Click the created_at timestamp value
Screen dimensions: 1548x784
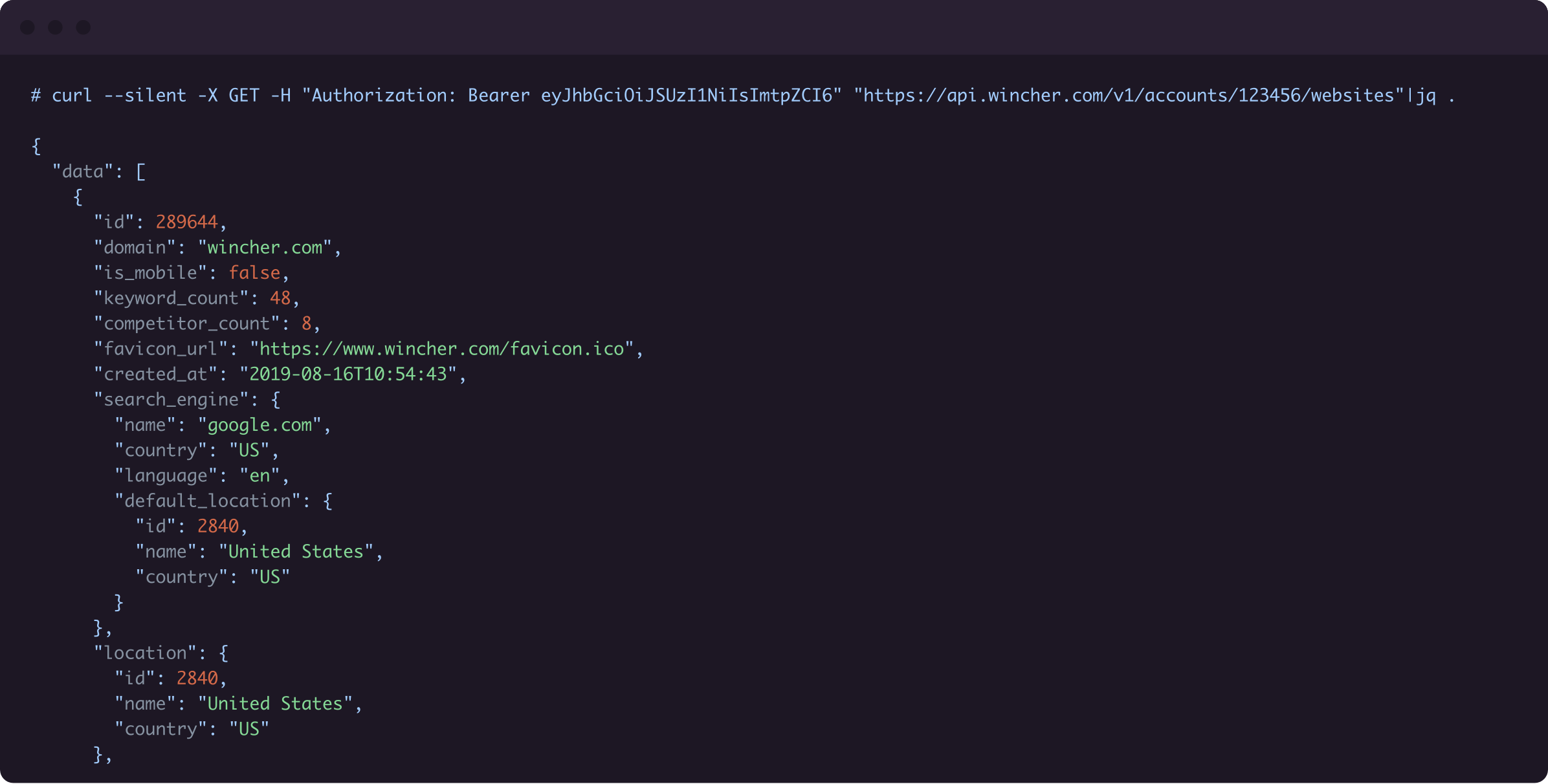point(348,375)
